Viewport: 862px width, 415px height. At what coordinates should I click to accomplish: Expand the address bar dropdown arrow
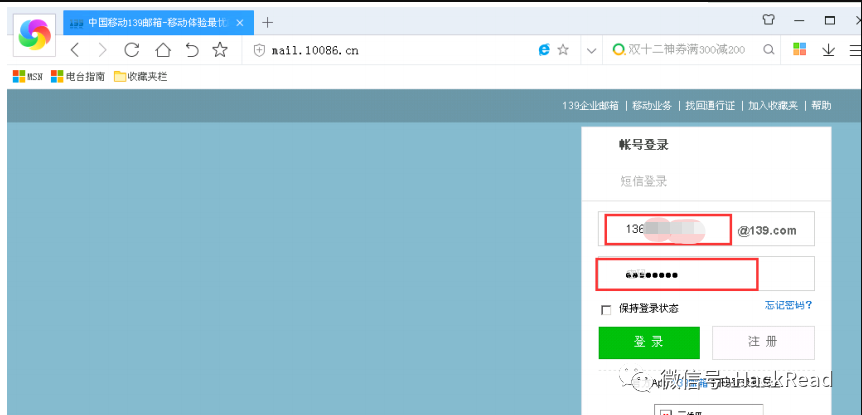592,51
